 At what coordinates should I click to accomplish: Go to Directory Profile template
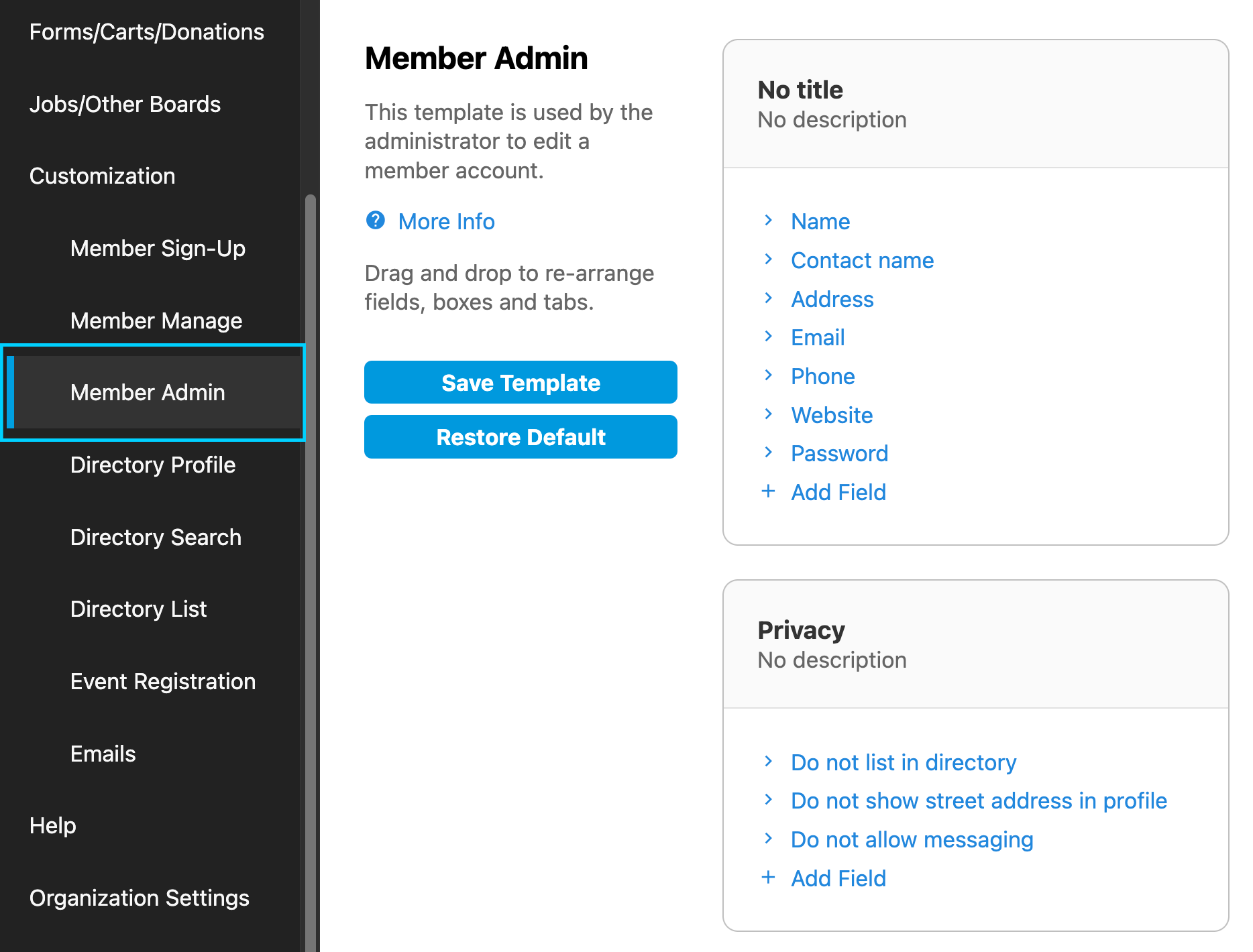pyautogui.click(x=153, y=465)
